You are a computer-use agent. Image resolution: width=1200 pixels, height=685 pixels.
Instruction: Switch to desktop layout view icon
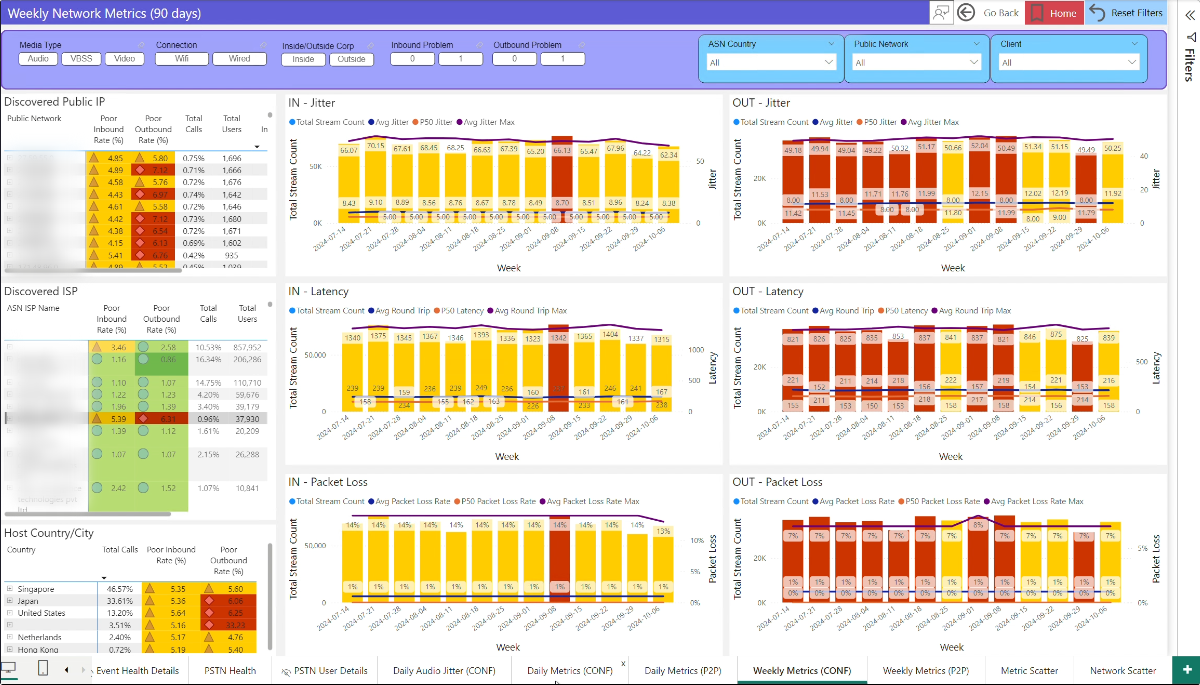[11, 669]
